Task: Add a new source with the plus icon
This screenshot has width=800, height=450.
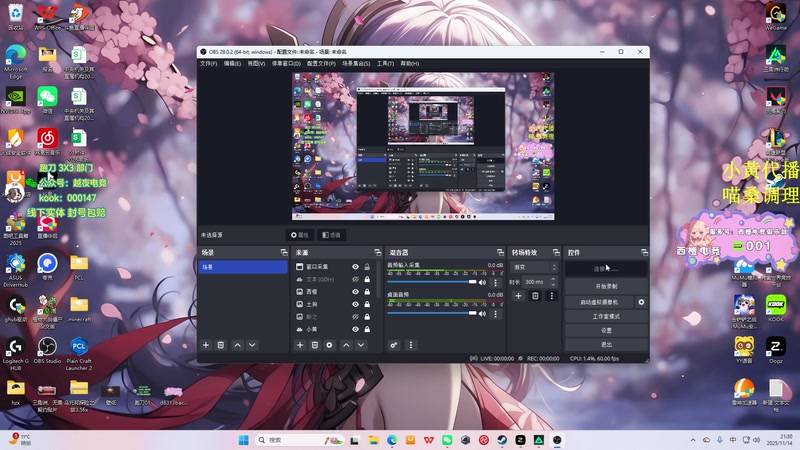Action: [300, 344]
